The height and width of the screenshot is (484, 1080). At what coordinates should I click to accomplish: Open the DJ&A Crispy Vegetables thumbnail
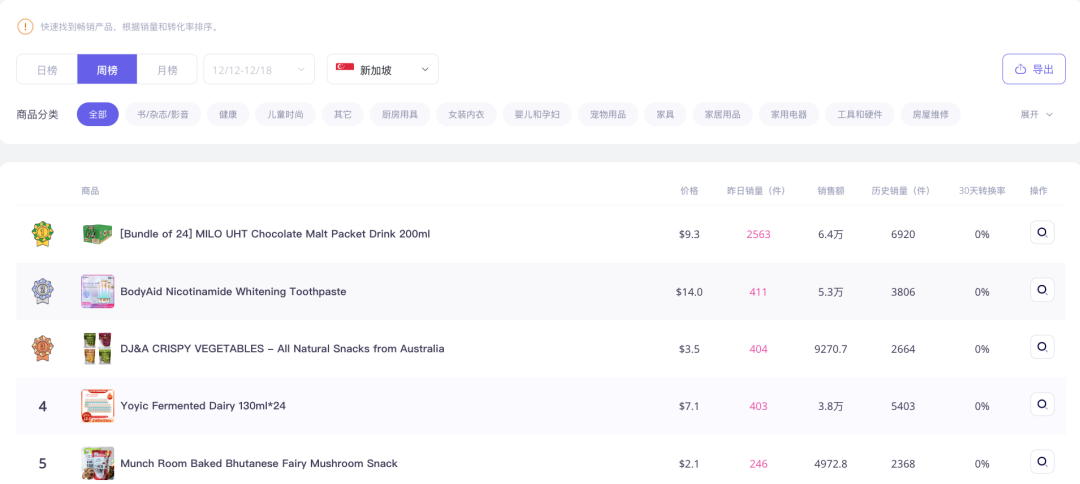click(97, 348)
